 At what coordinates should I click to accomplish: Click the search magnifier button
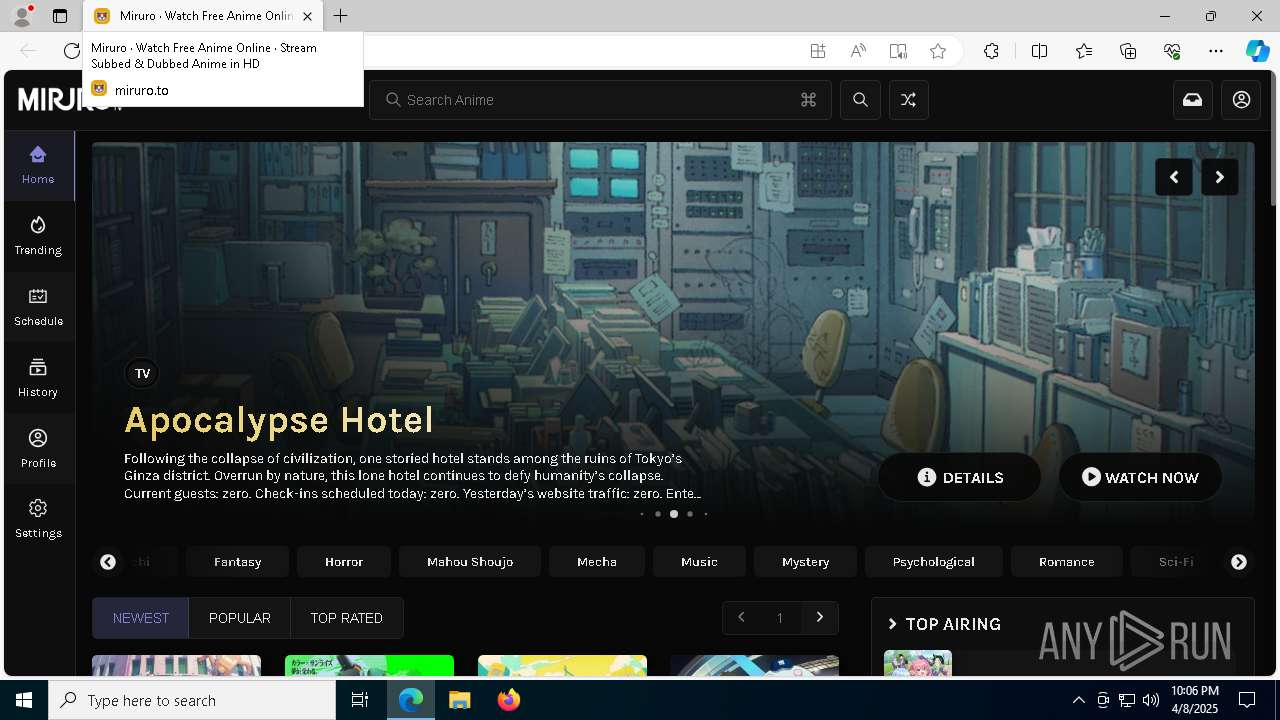[x=860, y=100]
